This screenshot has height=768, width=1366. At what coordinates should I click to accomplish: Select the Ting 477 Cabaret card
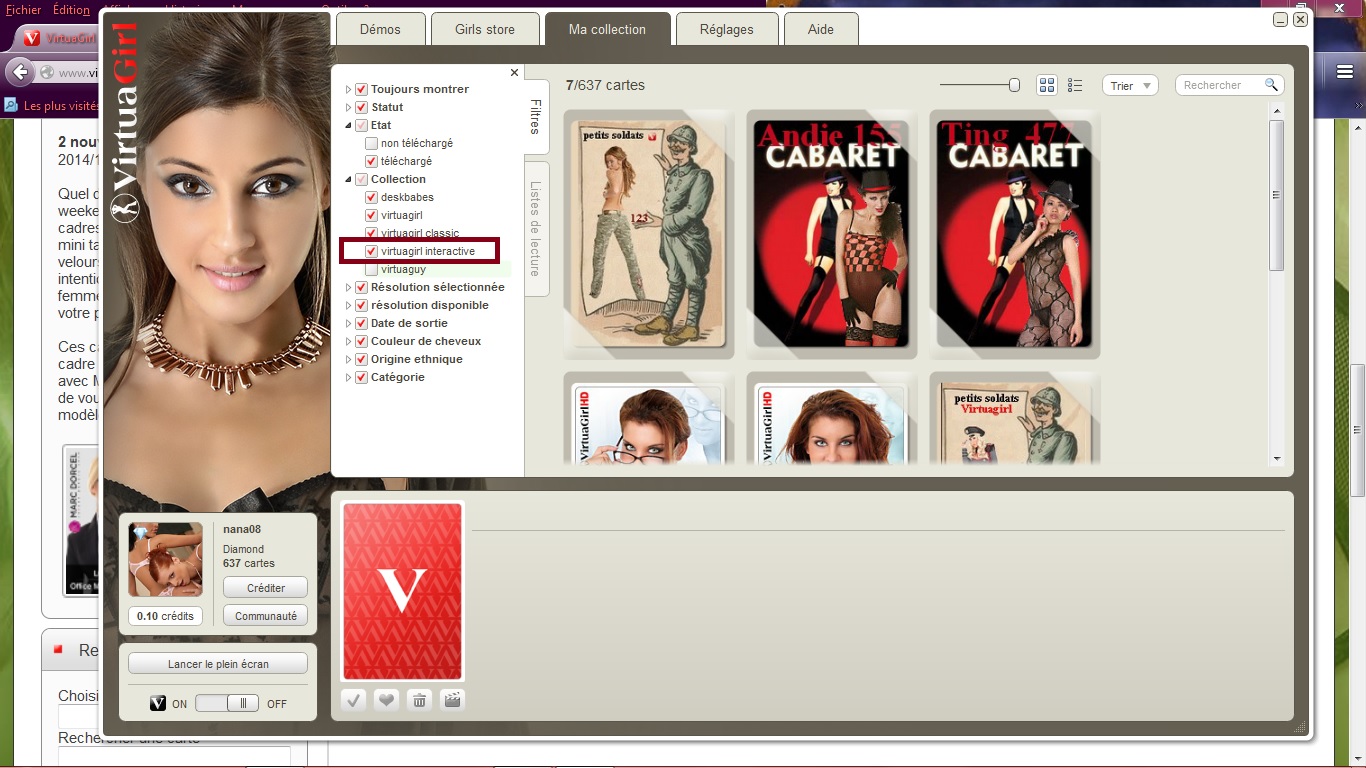pos(1015,234)
